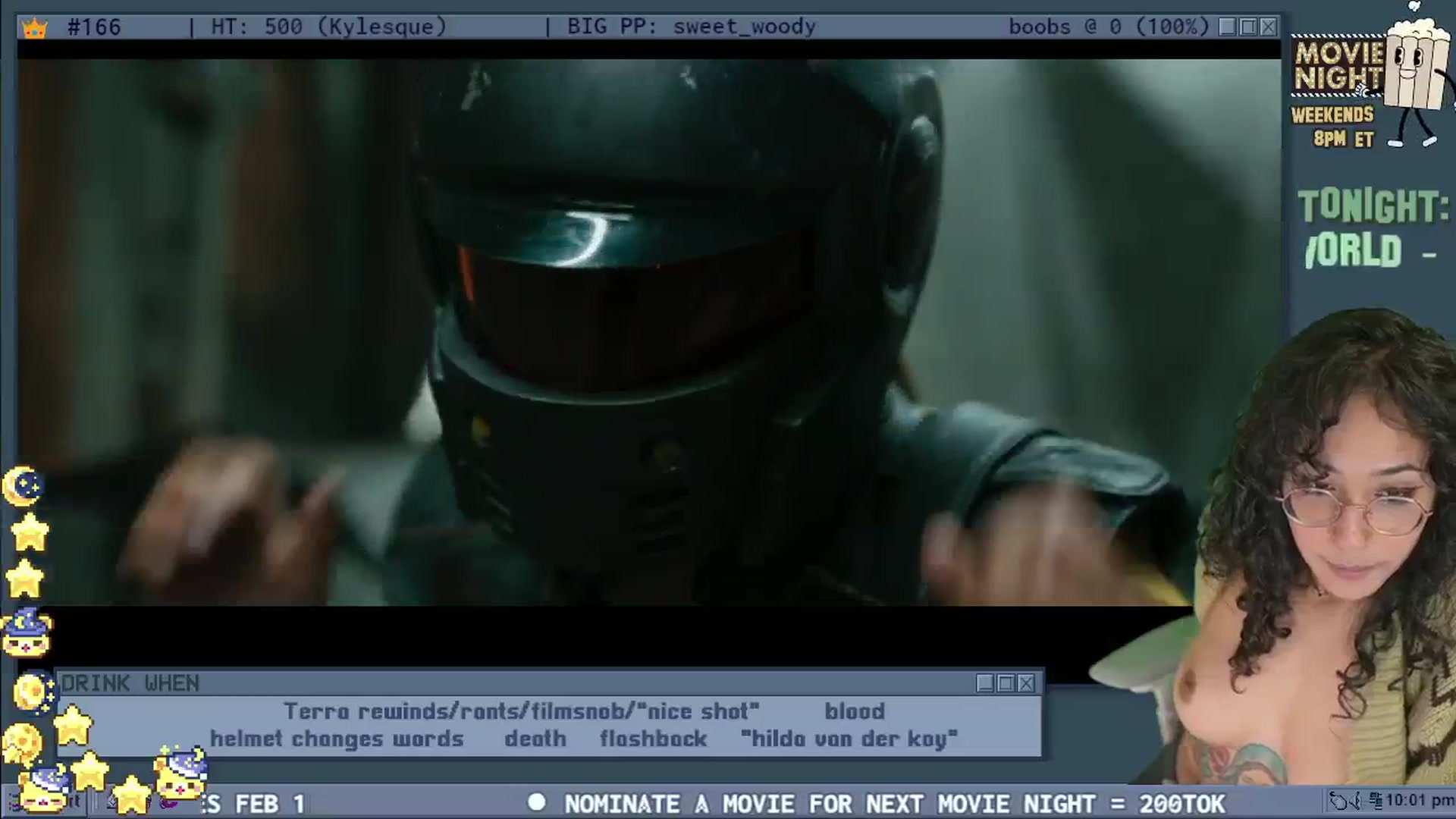The height and width of the screenshot is (819, 1456).
Task: Click the movie video frame
Action: [x=649, y=332]
